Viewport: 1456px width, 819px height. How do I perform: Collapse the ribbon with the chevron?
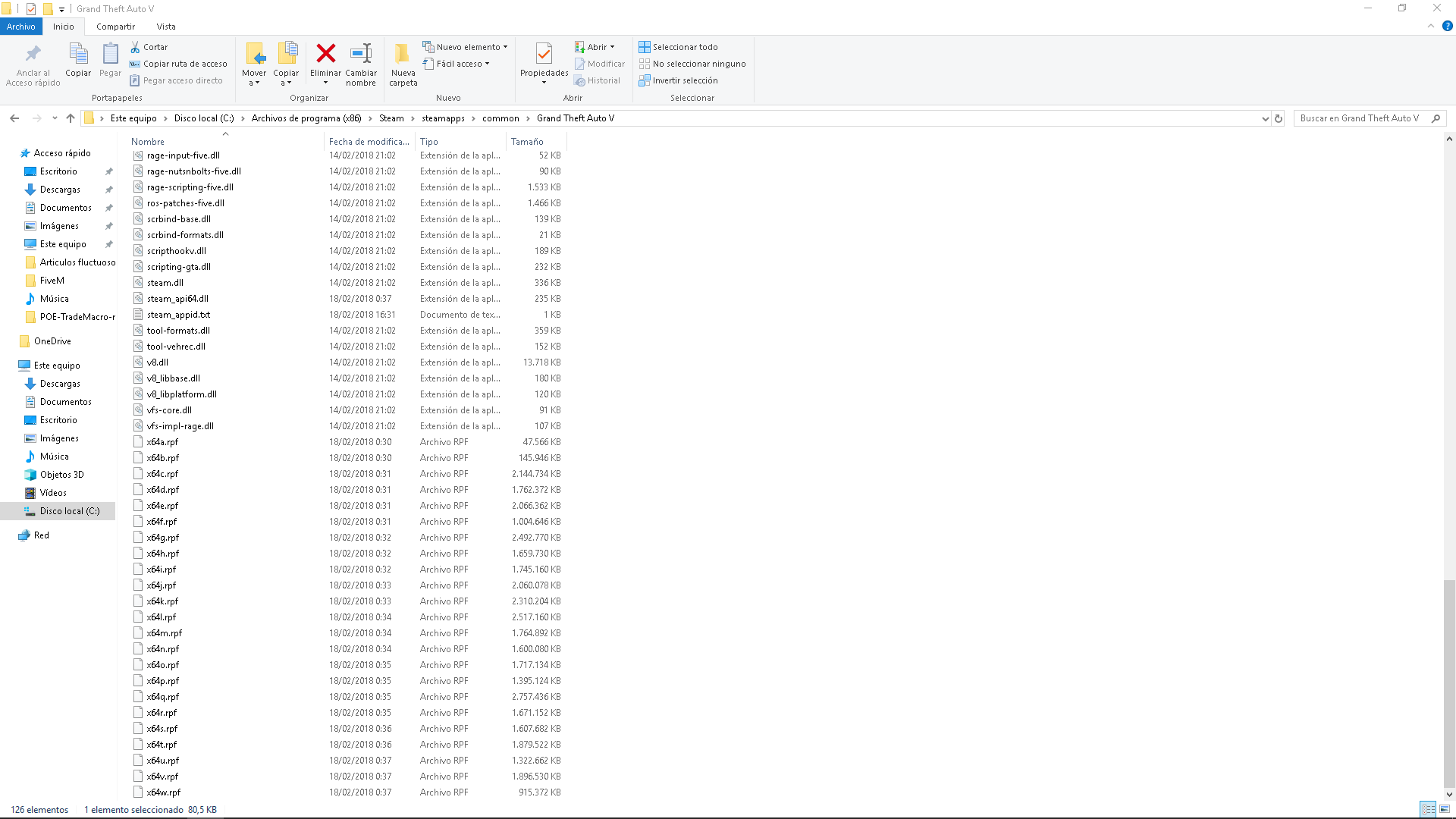click(x=1431, y=26)
